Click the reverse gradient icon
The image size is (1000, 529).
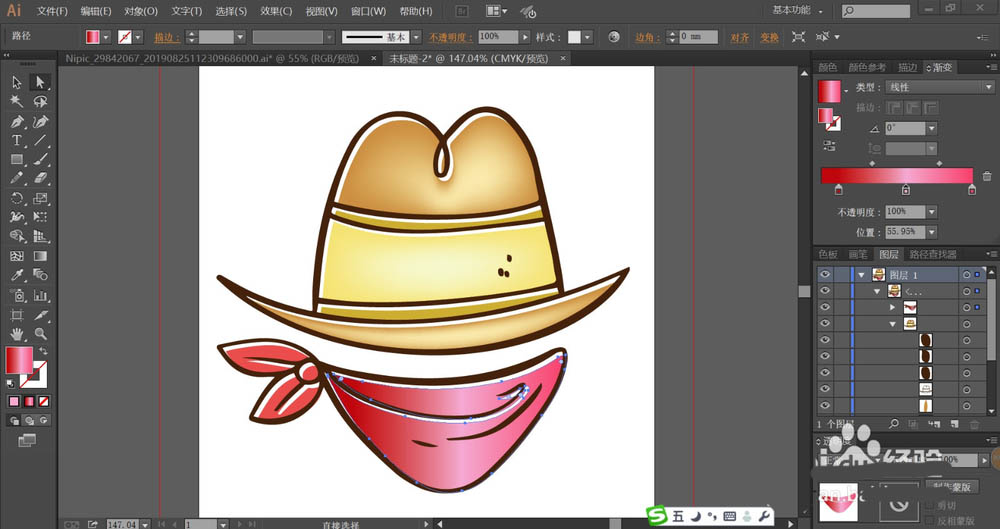click(x=829, y=146)
